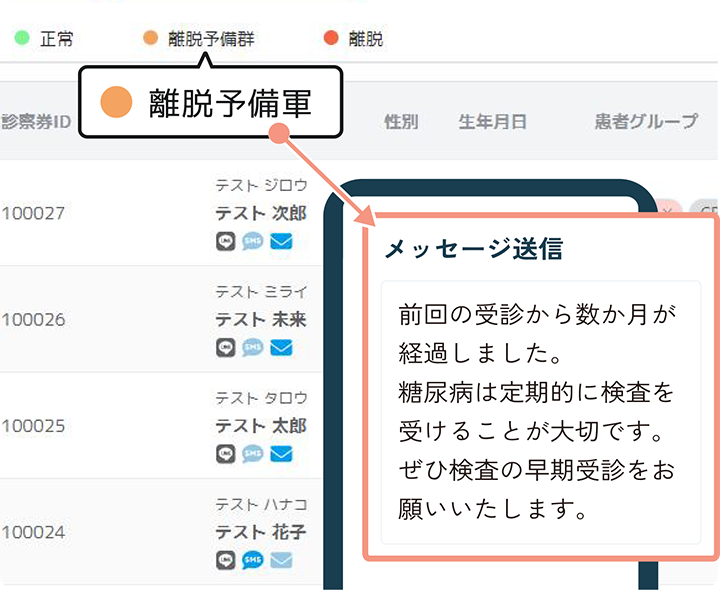Click the orange 離脱予備群 status dot
This screenshot has height=590, width=720.
click(150, 38)
